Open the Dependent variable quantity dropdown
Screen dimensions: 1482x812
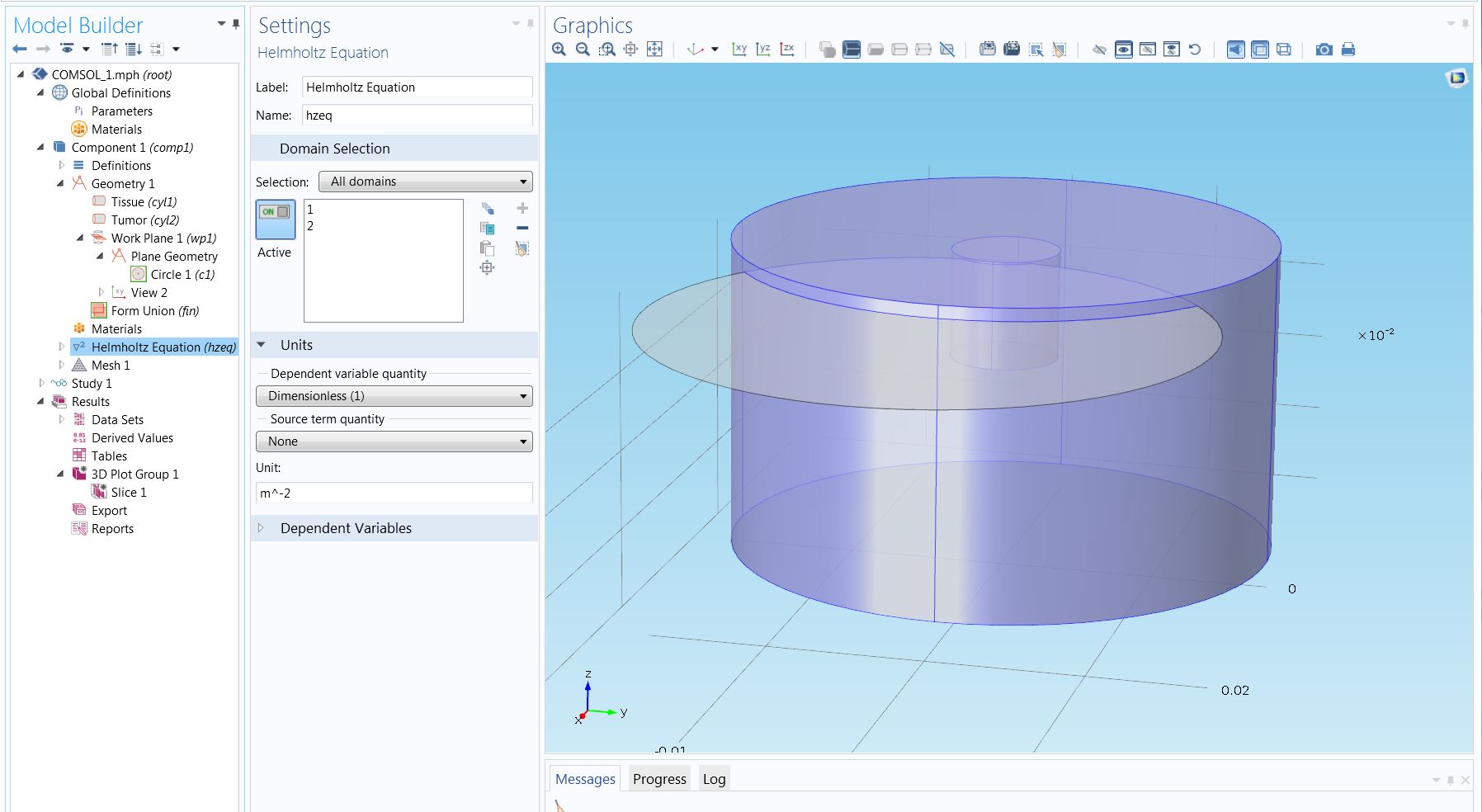pos(394,396)
